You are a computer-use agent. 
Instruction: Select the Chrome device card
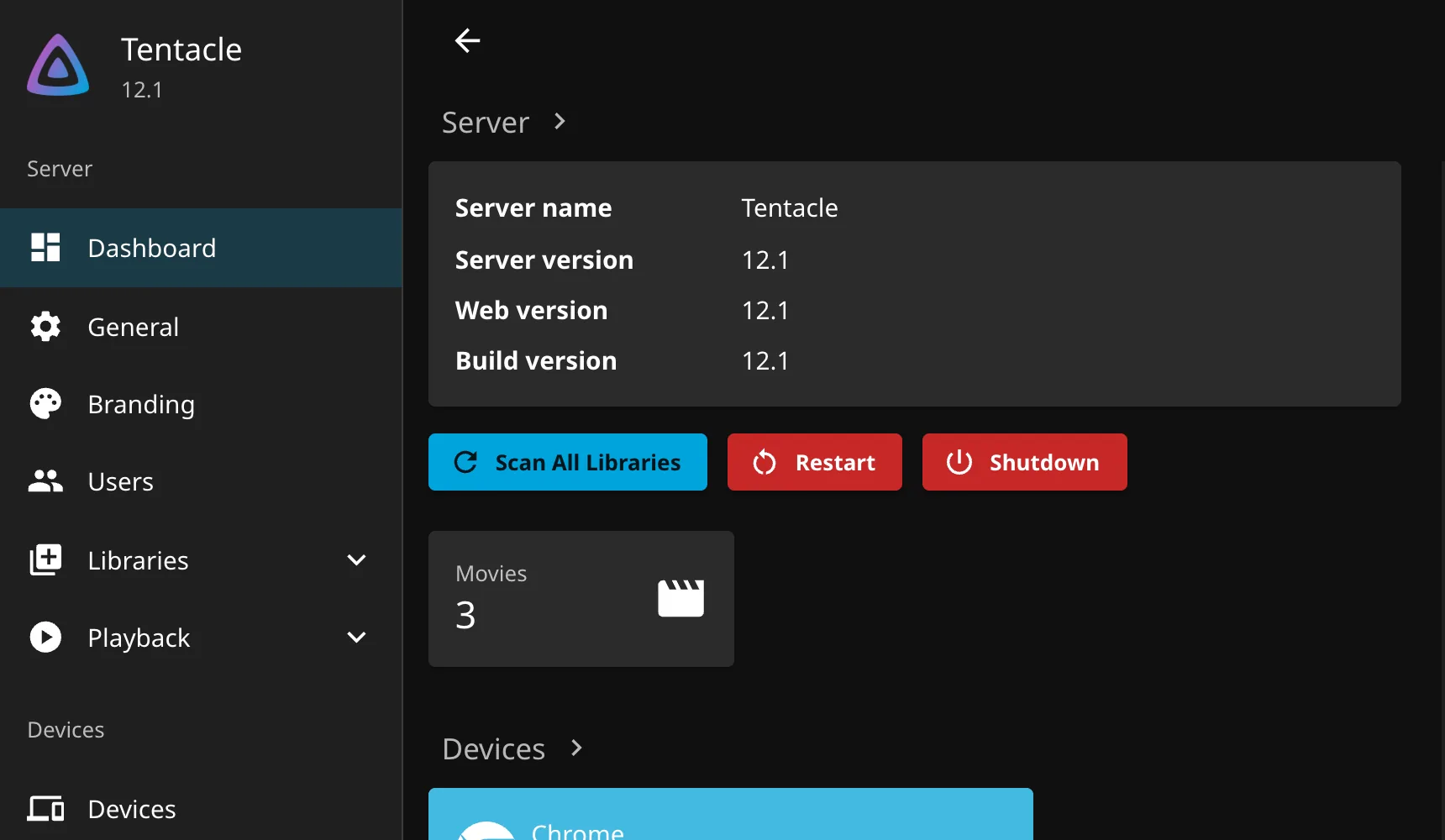731,814
